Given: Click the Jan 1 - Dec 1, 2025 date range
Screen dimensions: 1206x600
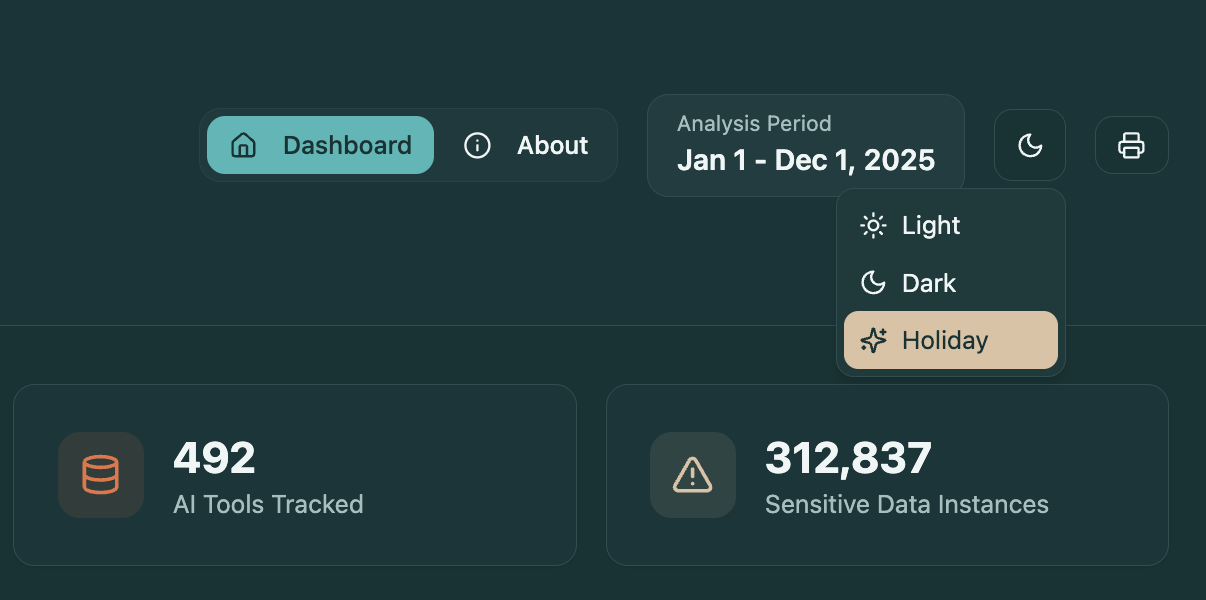Looking at the screenshot, I should tap(806, 160).
